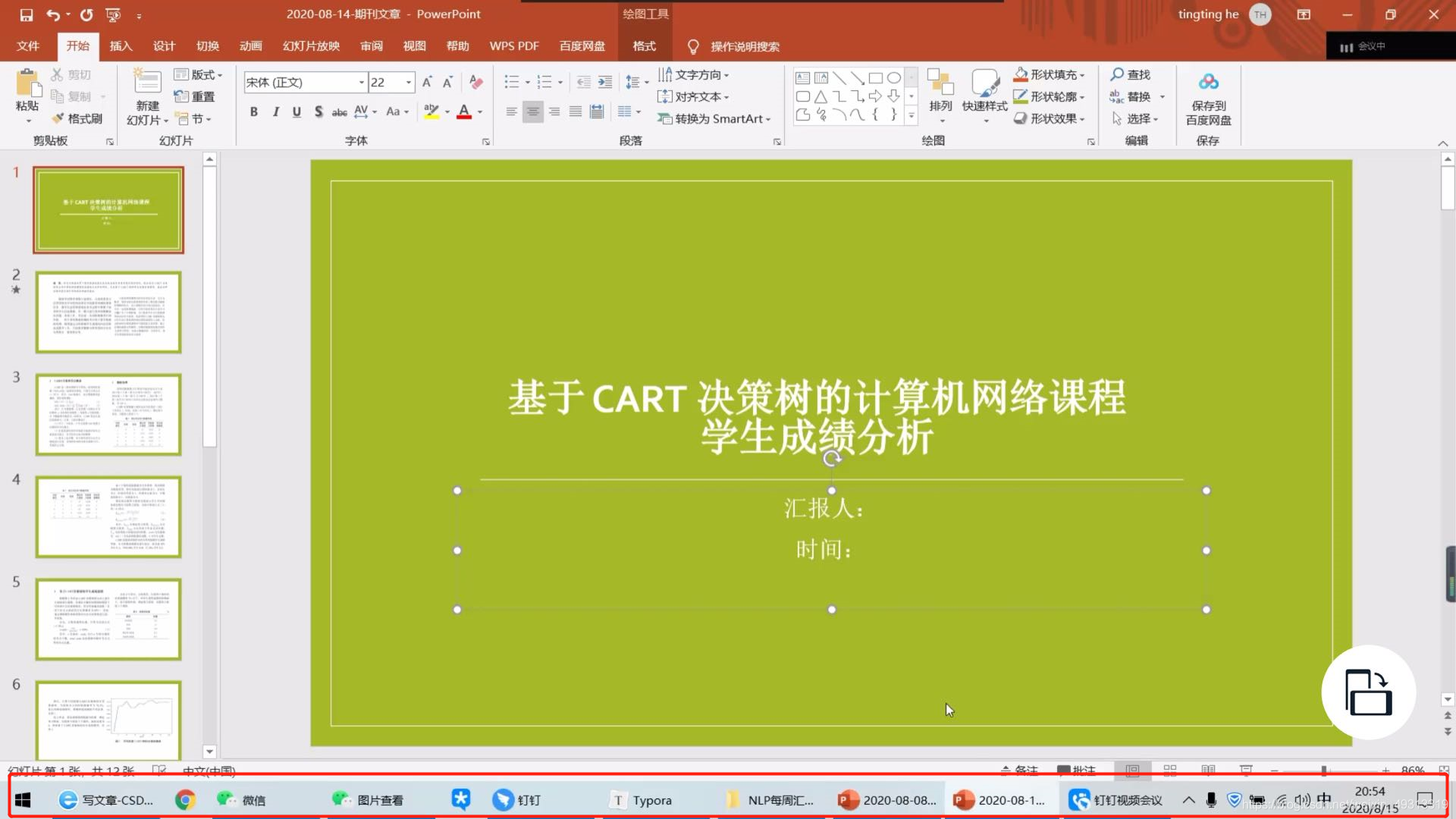Toggle bold formatting
The image size is (1456, 819).
pyautogui.click(x=254, y=111)
